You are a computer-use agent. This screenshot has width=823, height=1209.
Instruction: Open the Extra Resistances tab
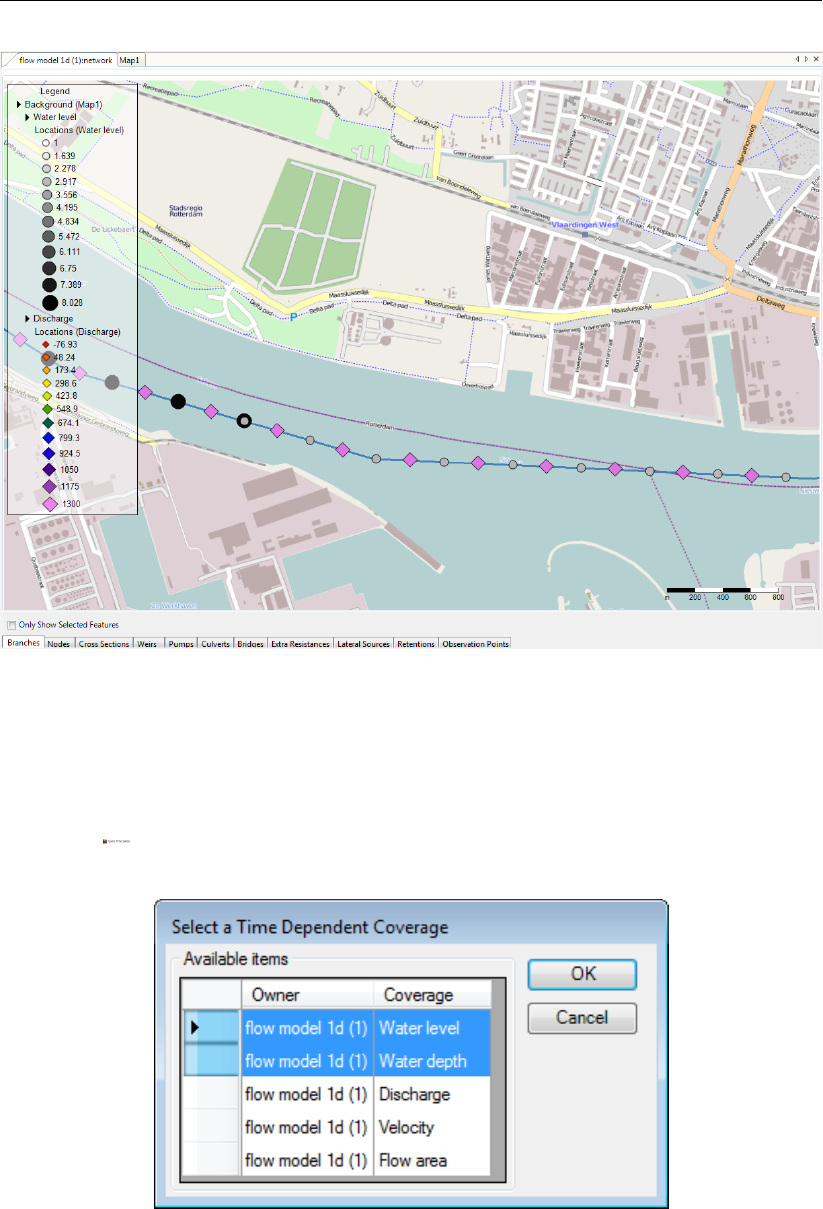pos(300,644)
